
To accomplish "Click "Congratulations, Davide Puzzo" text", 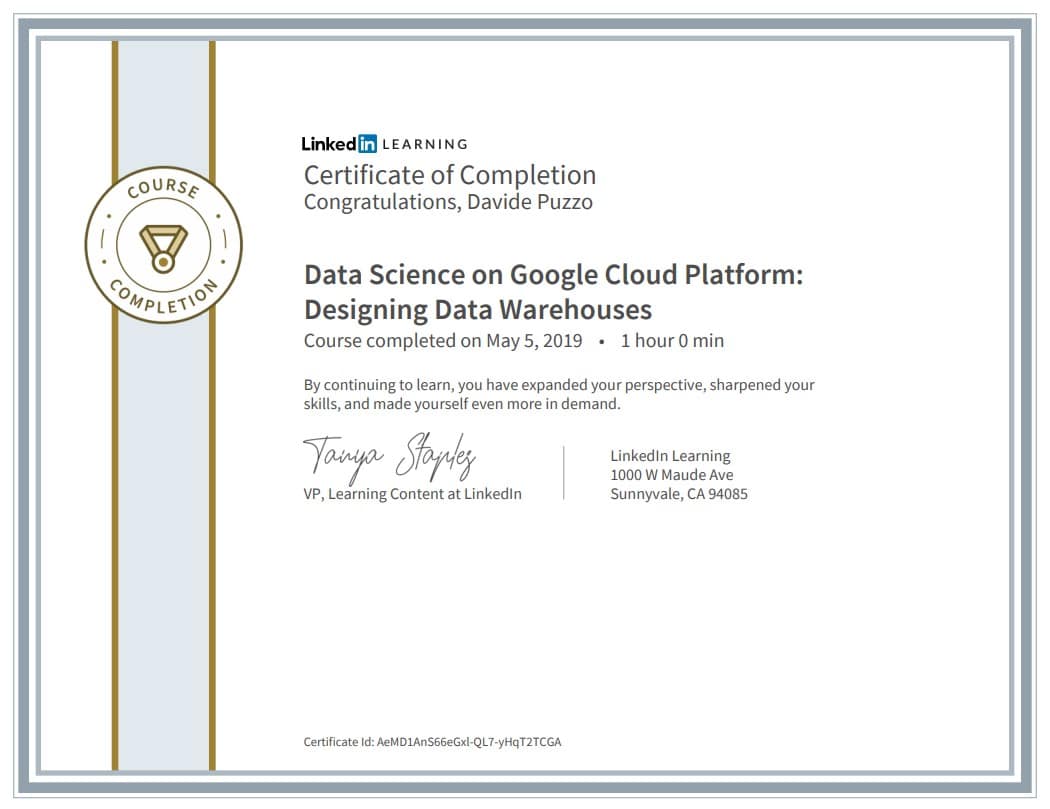I will (448, 202).
